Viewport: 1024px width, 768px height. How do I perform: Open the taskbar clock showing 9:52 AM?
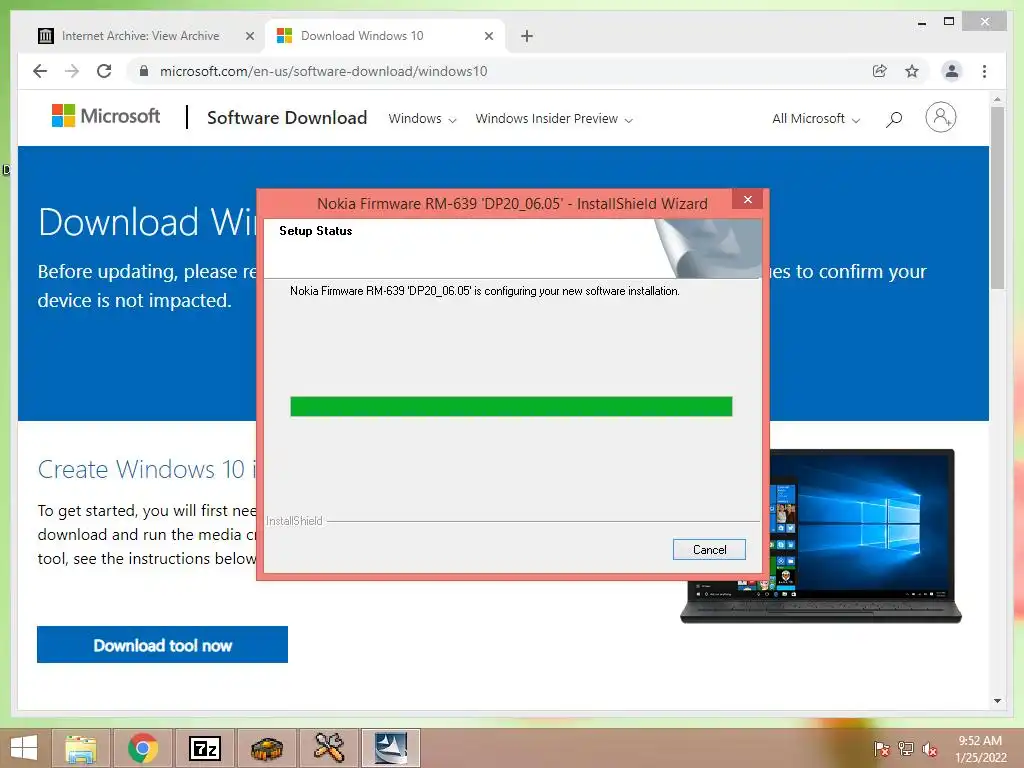coord(980,749)
